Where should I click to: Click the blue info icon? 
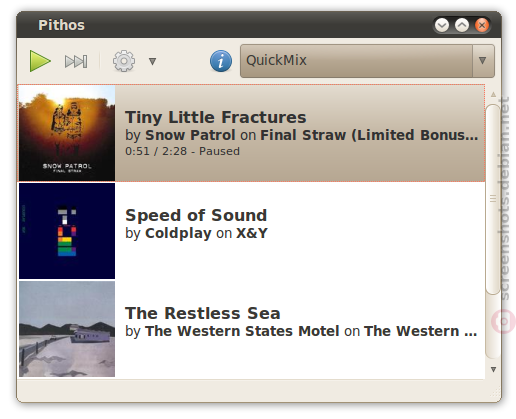click(x=221, y=61)
